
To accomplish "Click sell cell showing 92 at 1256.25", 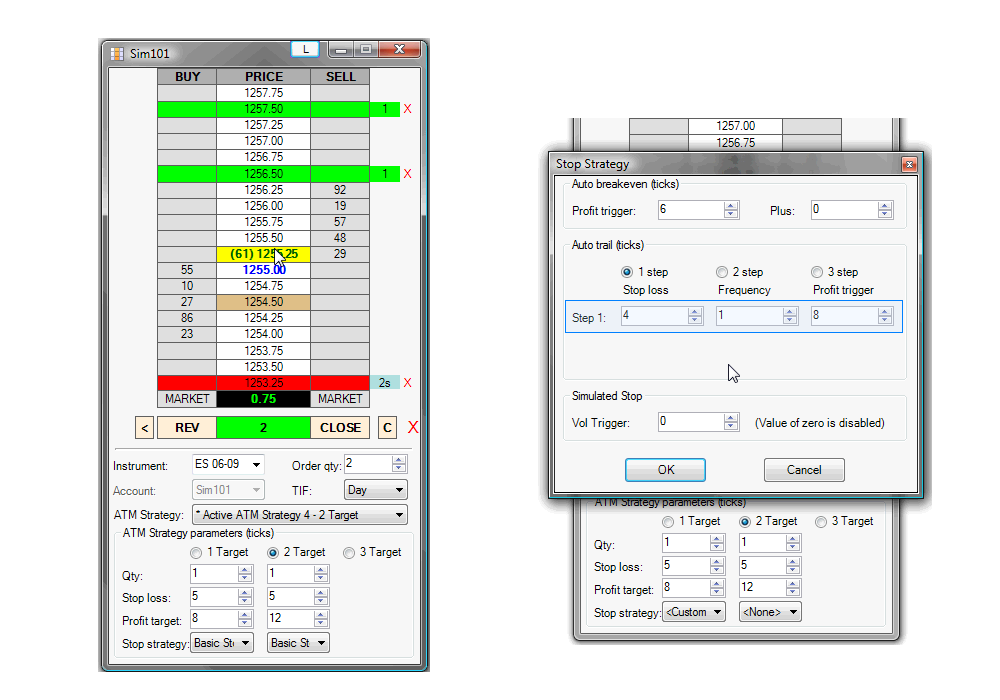I will coord(340,189).
